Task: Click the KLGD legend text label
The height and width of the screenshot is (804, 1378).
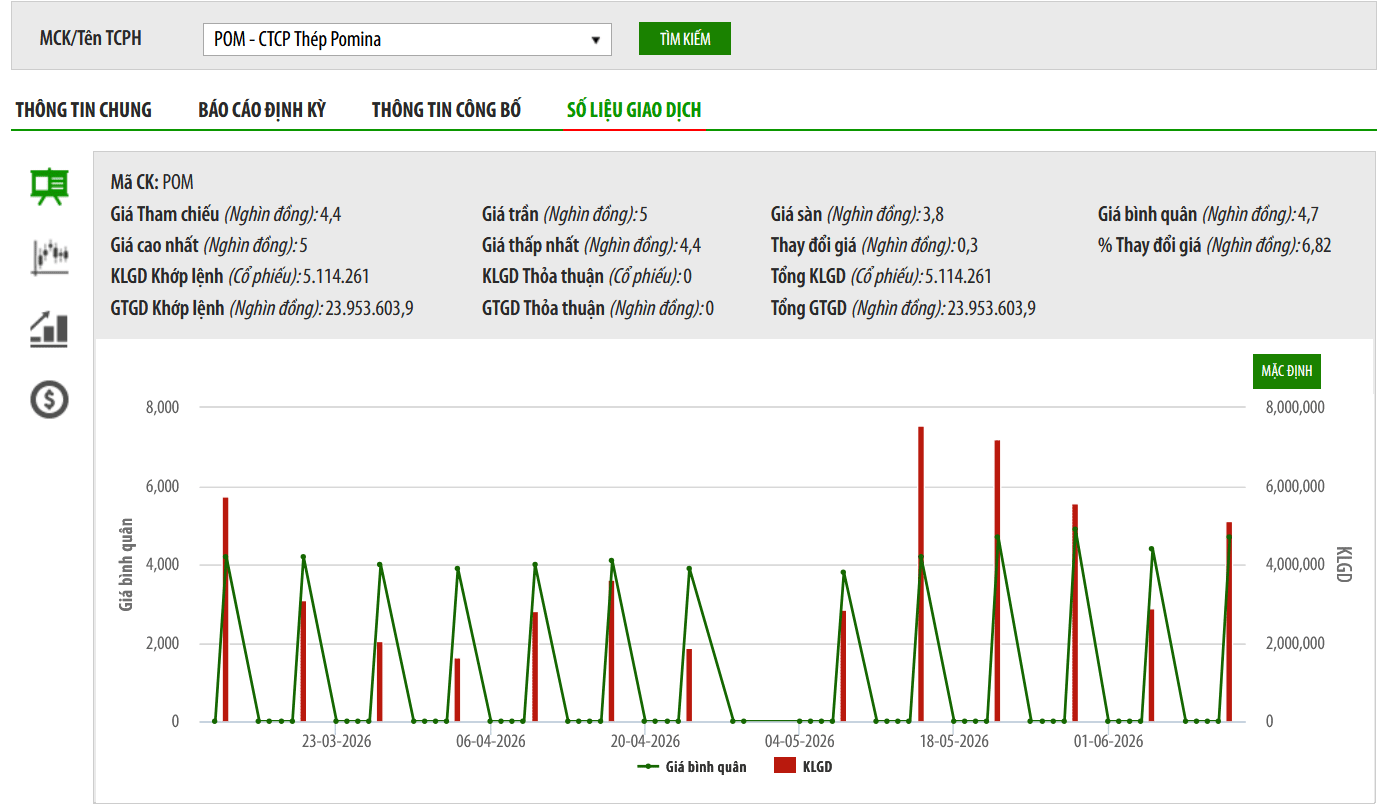Action: pyautogui.click(x=817, y=767)
